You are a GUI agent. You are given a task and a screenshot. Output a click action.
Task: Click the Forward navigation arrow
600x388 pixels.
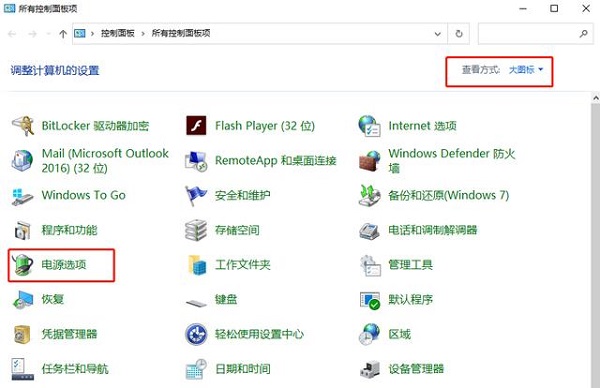click(32, 34)
